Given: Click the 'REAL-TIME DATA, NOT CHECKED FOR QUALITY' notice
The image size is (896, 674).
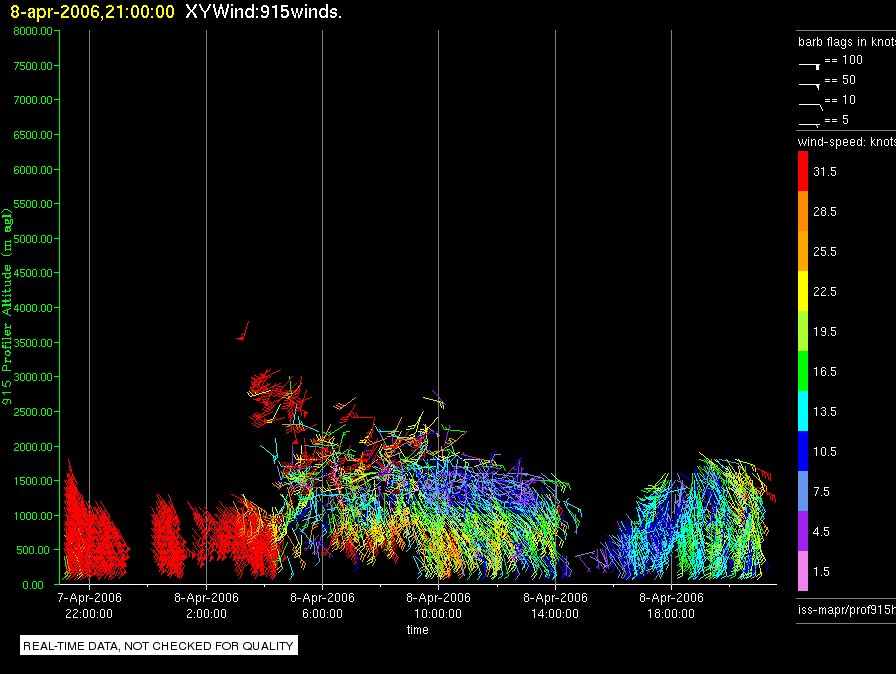Looking at the screenshot, I should pos(158,646).
